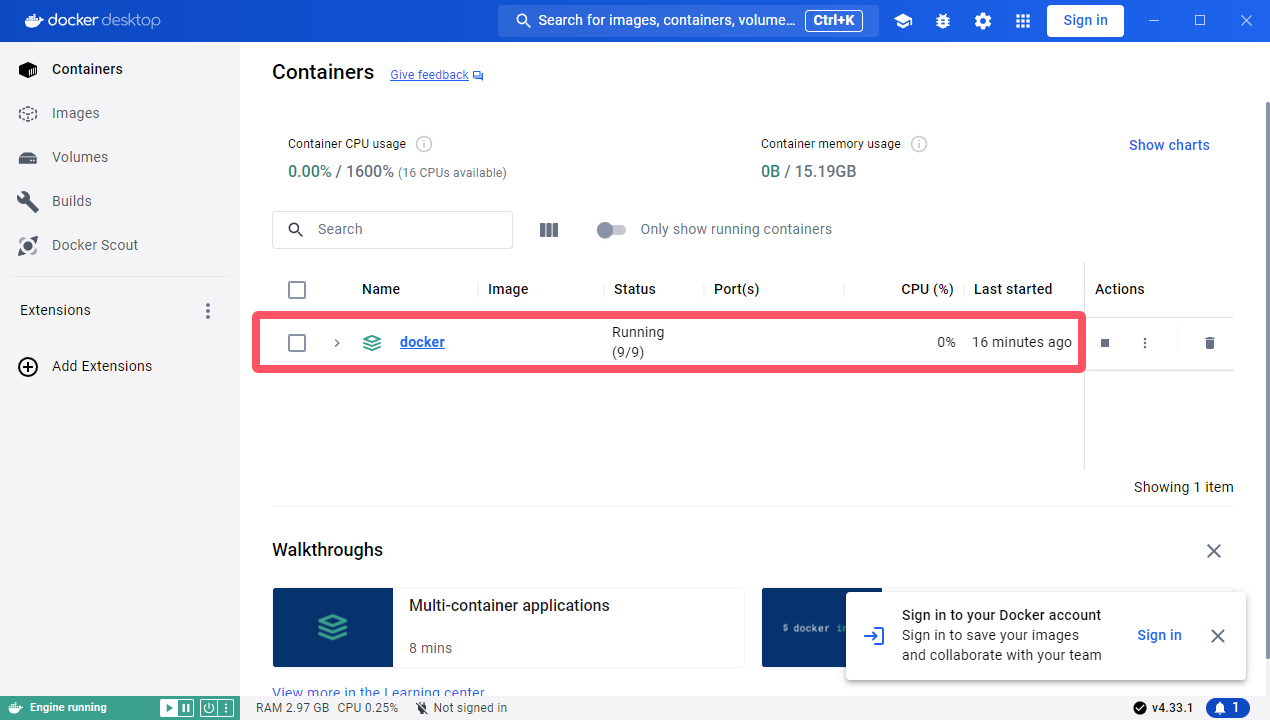Click the CPU usage info icon
This screenshot has height=720, width=1270.
click(424, 144)
